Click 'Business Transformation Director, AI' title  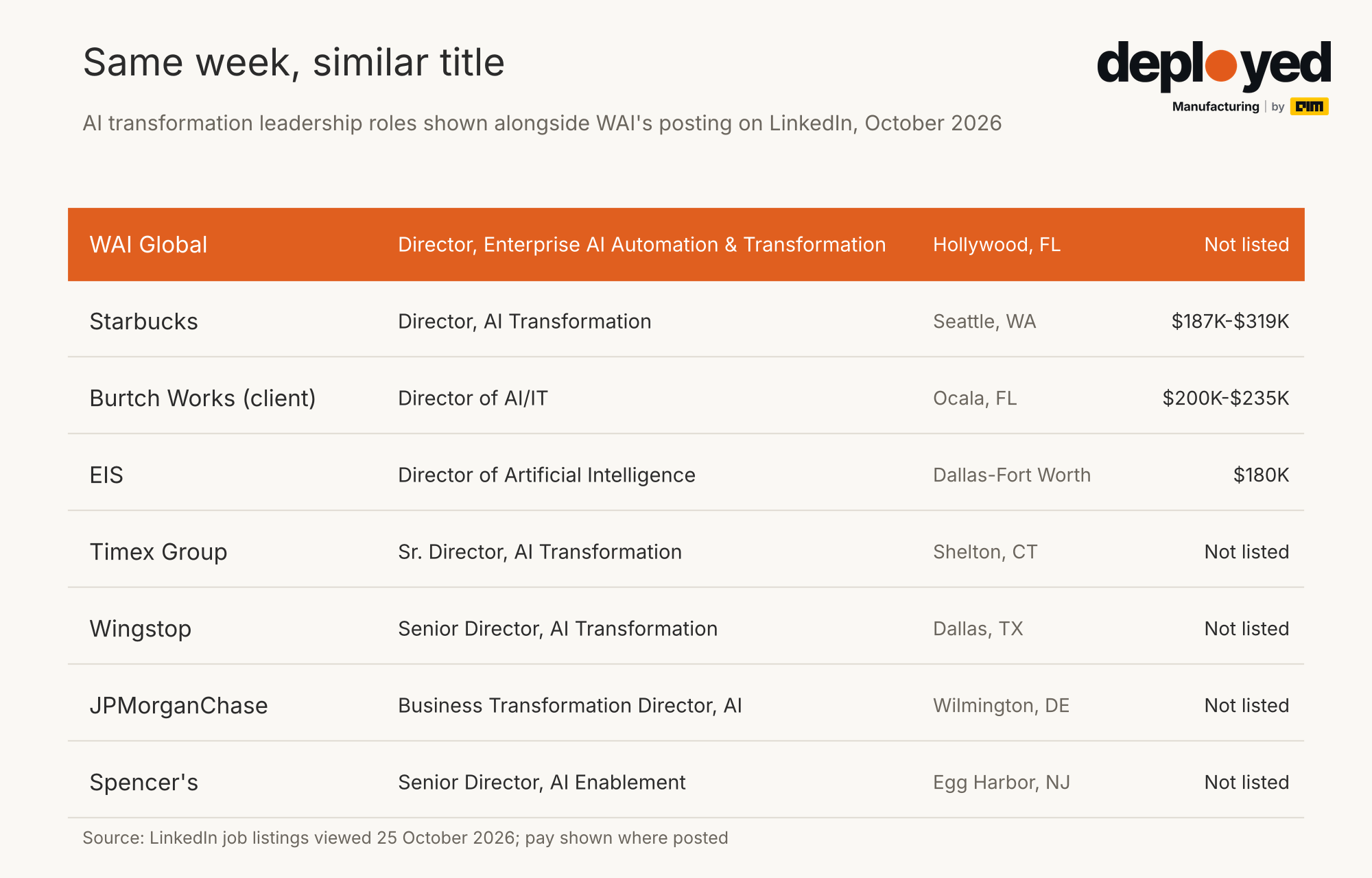click(x=570, y=706)
